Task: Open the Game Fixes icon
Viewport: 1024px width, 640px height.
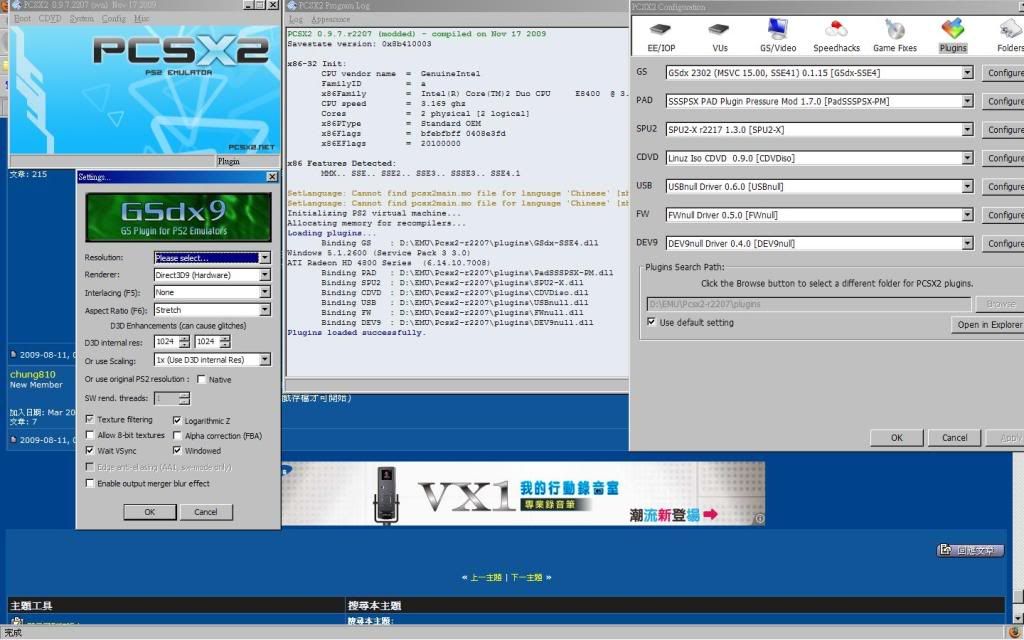Action: pyautogui.click(x=895, y=35)
